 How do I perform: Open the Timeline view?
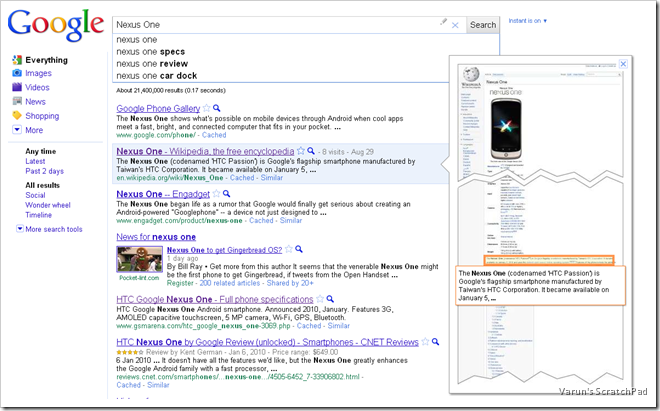point(38,215)
